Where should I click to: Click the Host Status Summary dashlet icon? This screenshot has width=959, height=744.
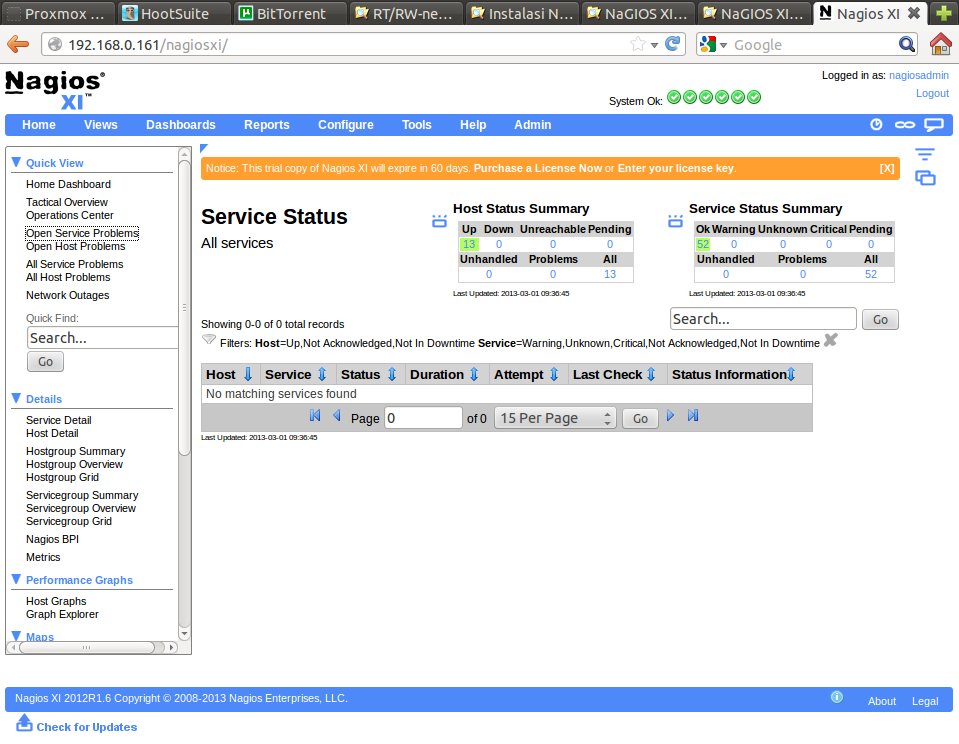click(x=439, y=221)
